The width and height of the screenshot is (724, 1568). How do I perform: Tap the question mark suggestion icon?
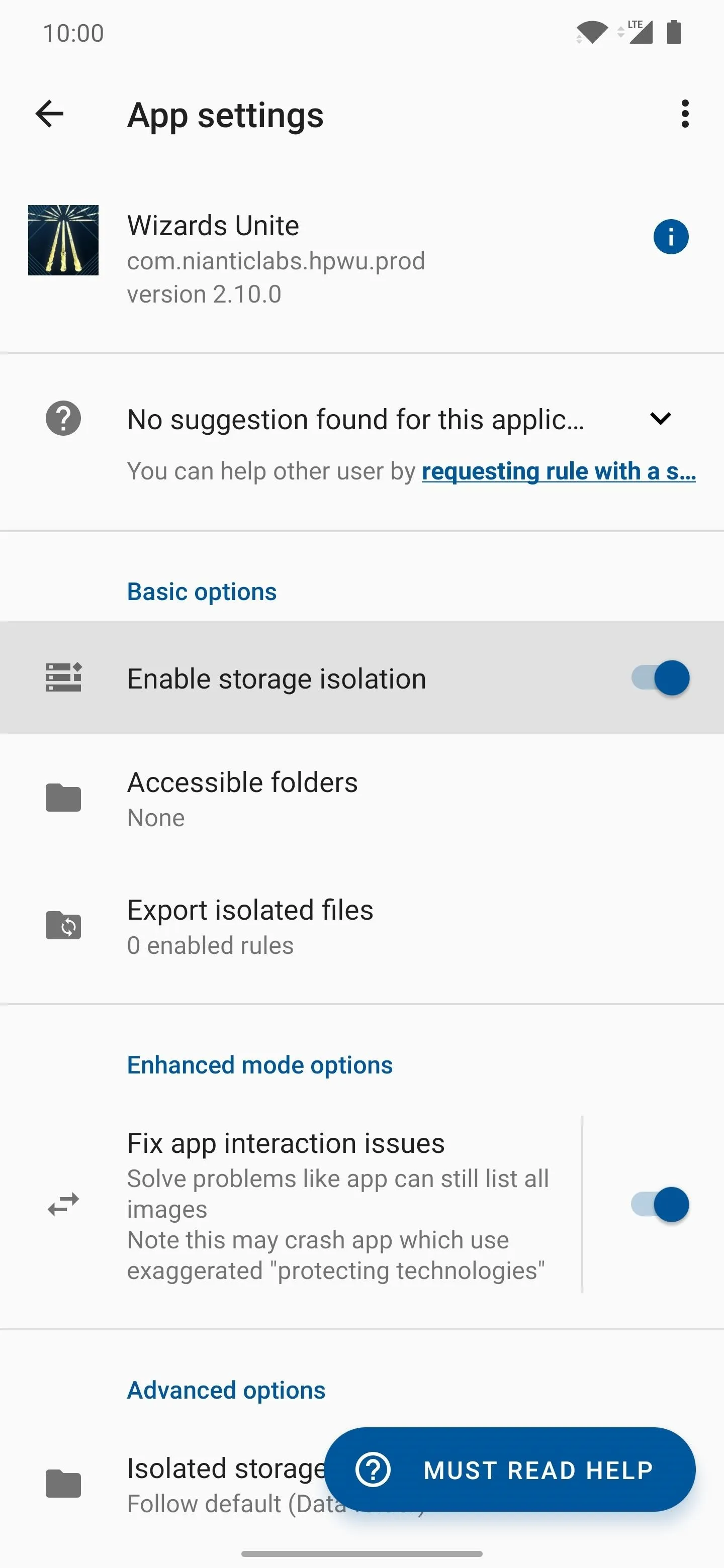tap(63, 418)
